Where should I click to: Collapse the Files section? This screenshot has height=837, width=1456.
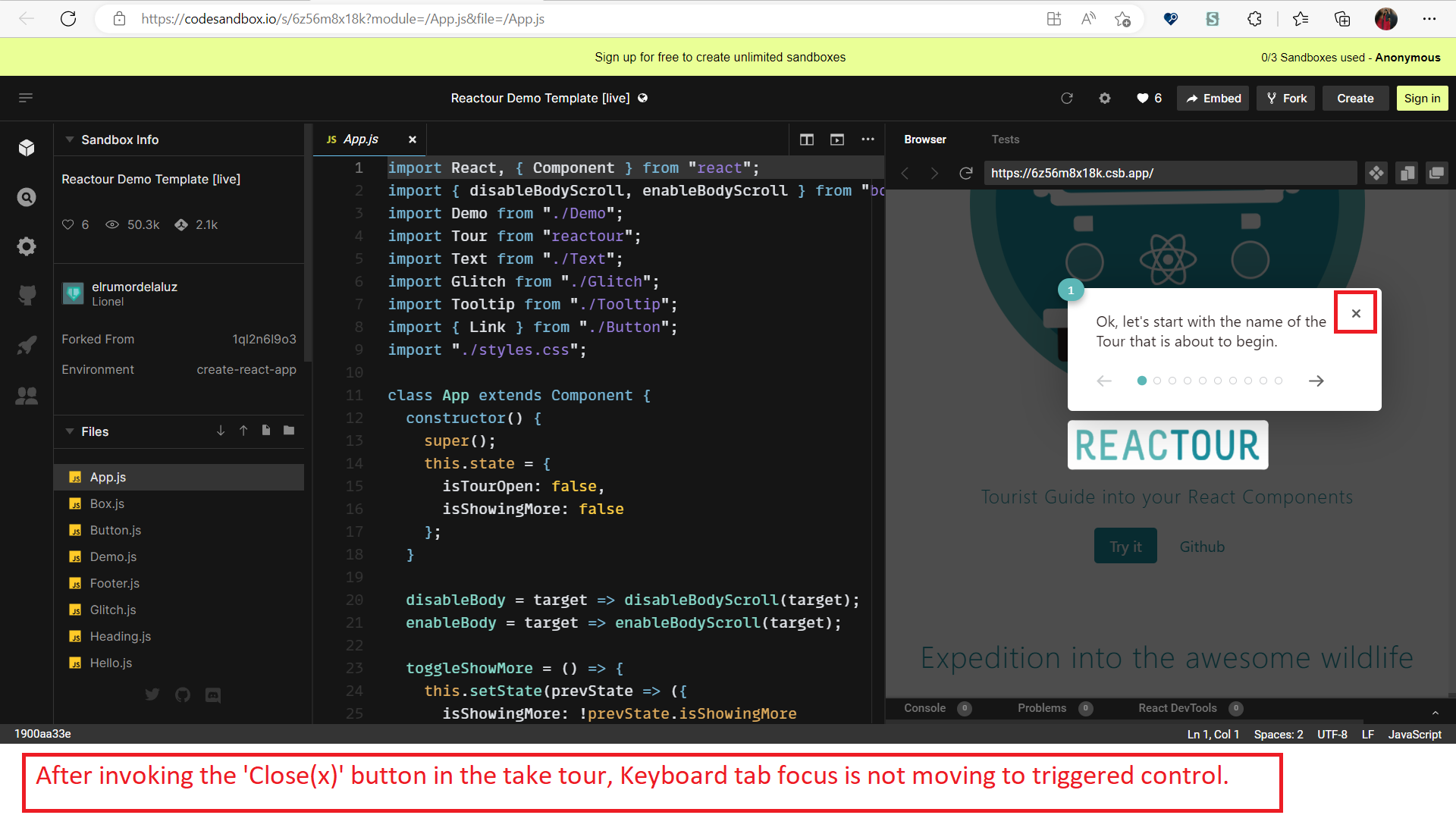[x=69, y=431]
